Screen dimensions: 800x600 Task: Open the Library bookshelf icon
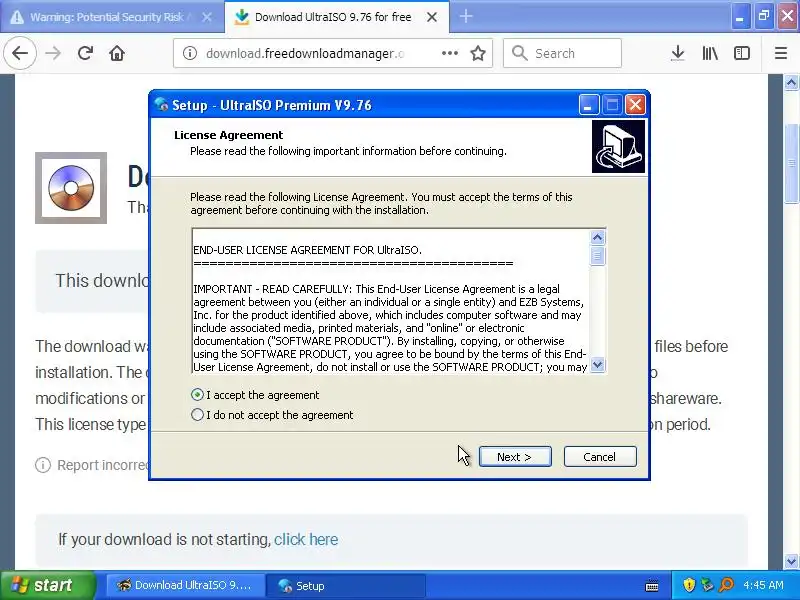coord(710,53)
